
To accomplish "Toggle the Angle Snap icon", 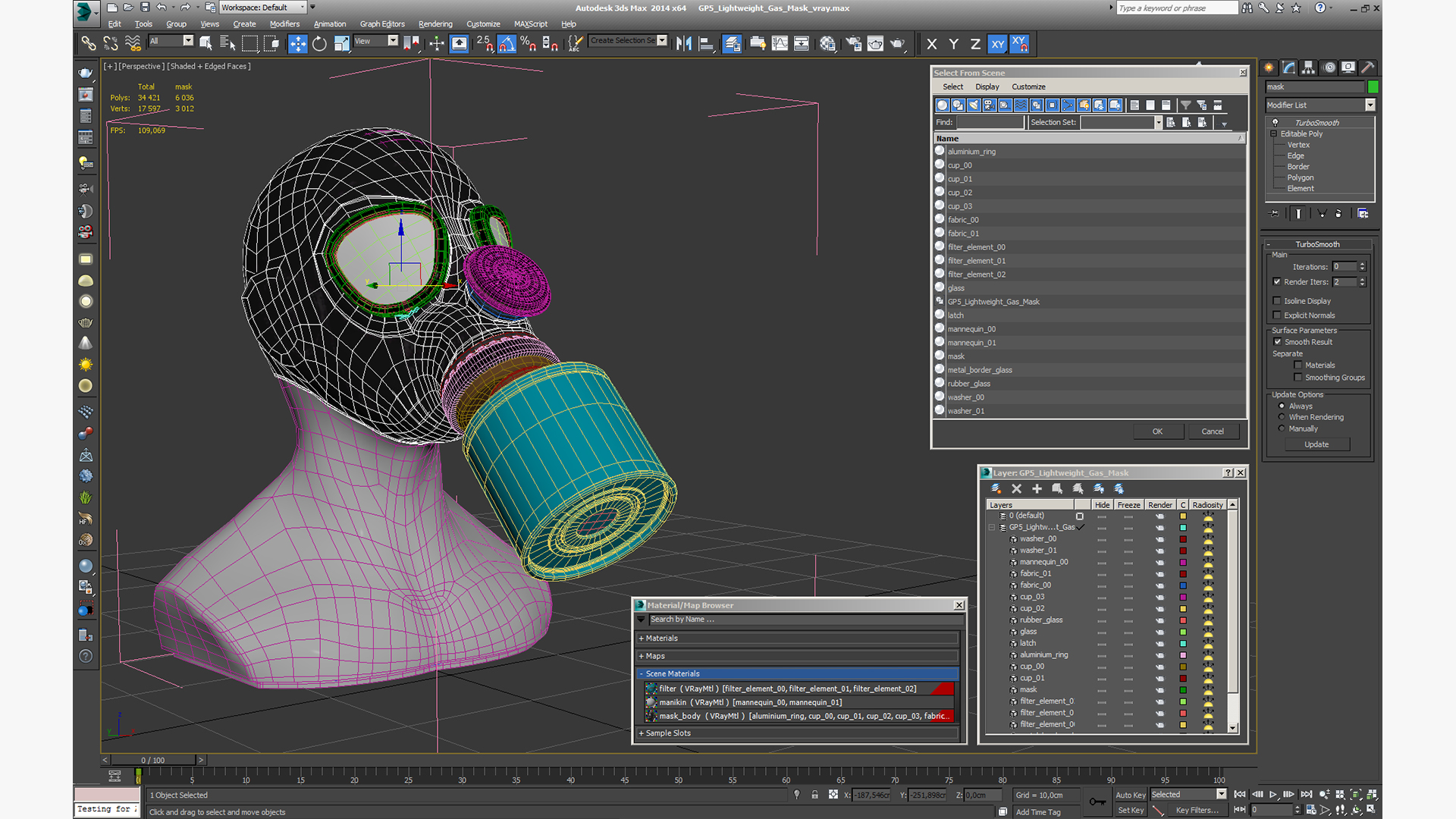I will click(507, 43).
